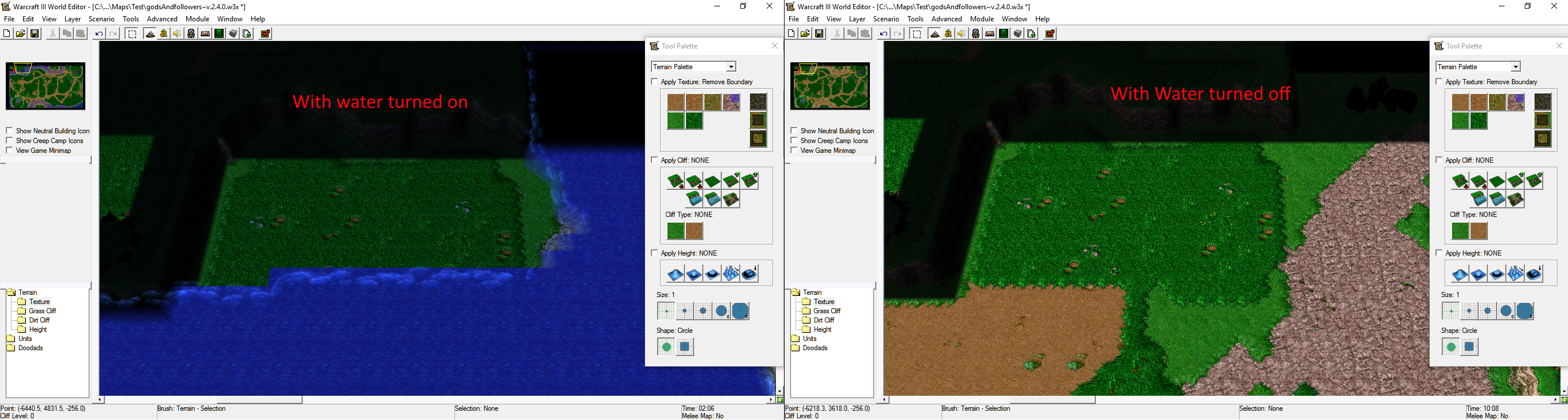
Task: Select Noise height tool in left palette
Action: [x=731, y=273]
